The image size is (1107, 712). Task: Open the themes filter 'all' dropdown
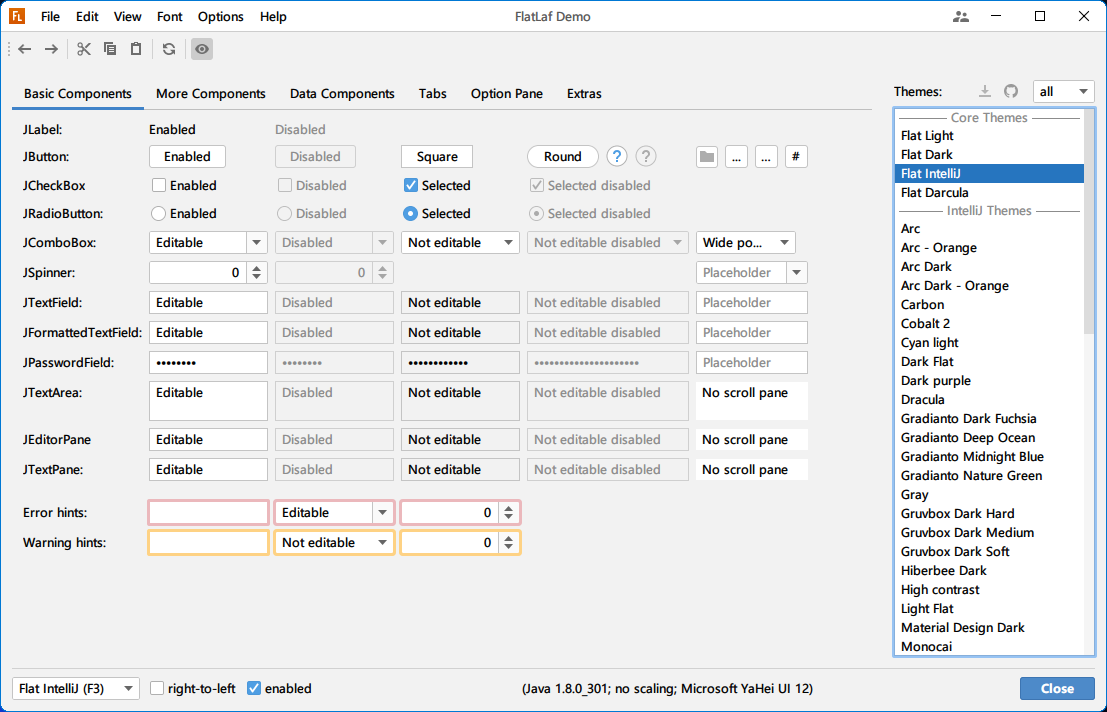[x=1064, y=91]
